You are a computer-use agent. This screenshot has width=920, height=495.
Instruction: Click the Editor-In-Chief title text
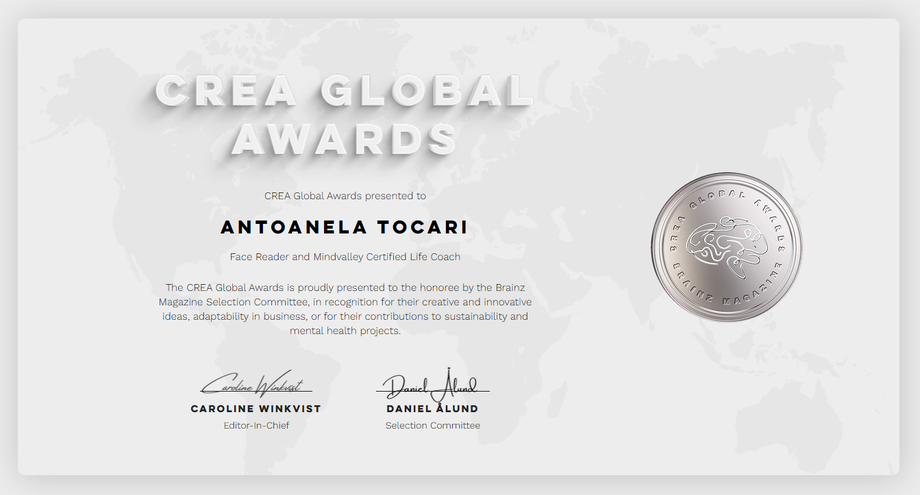[x=256, y=426]
